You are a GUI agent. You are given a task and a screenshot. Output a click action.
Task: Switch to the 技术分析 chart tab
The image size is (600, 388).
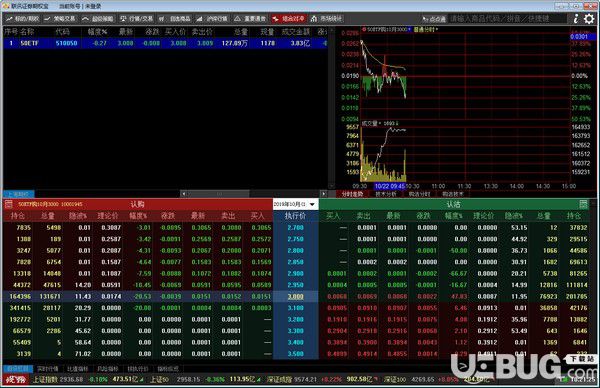(x=386, y=194)
